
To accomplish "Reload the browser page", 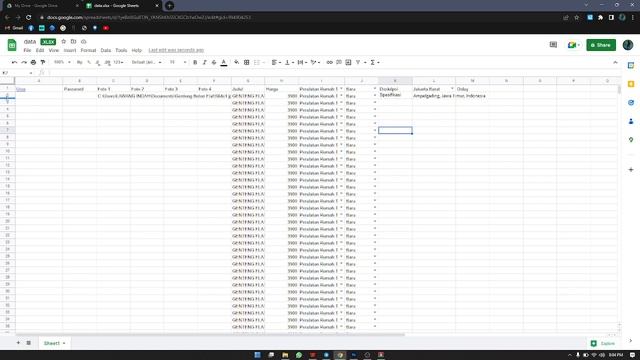I will click(29, 18).
